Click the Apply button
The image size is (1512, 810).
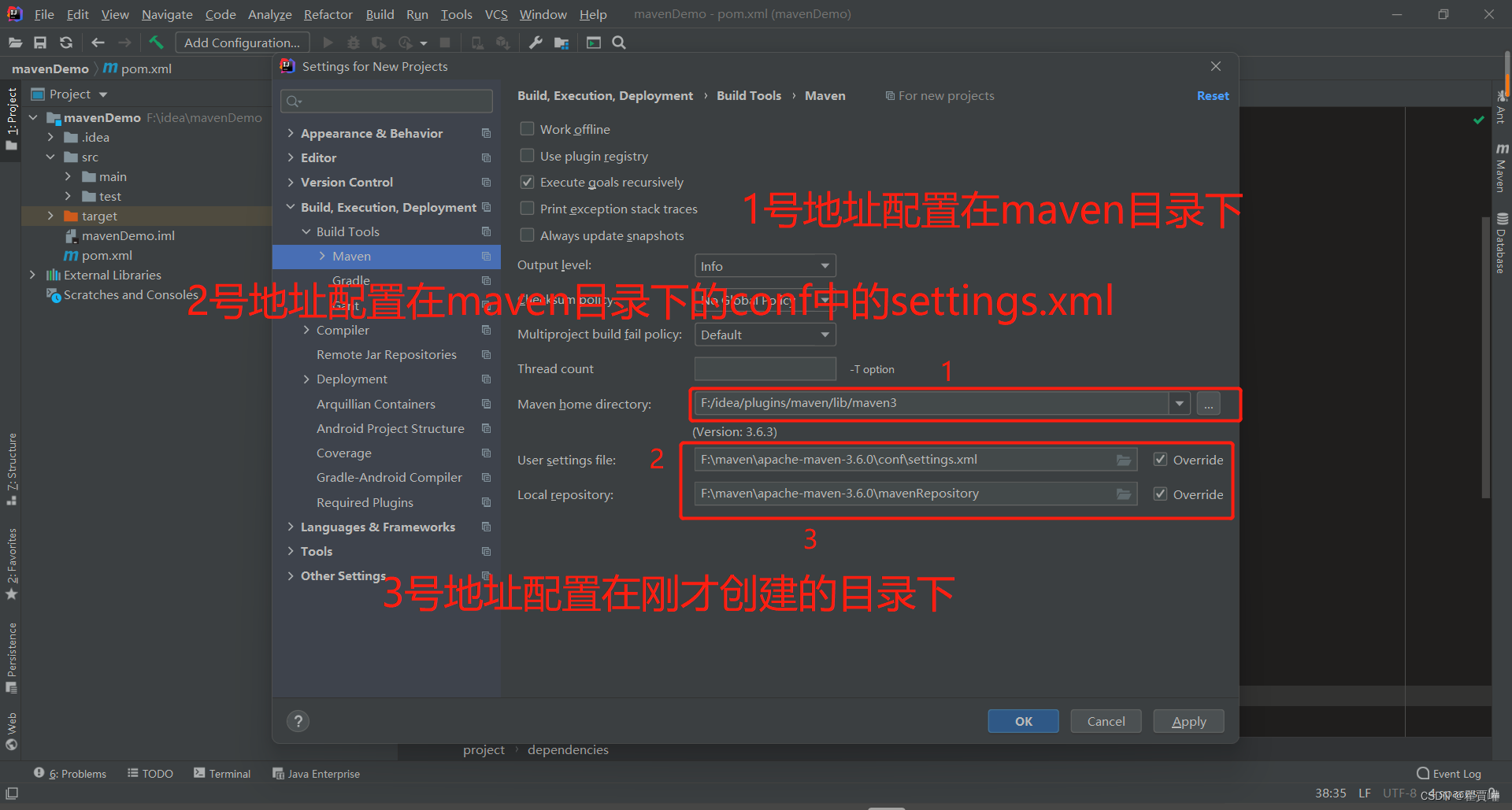tap(1188, 721)
